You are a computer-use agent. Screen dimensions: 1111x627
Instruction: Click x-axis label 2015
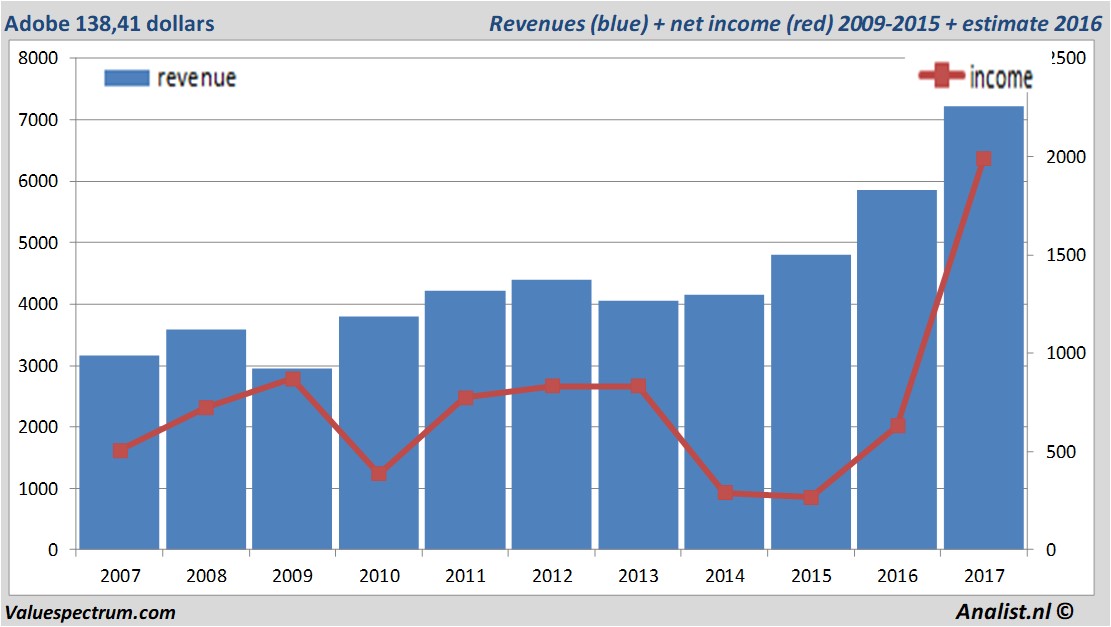pyautogui.click(x=811, y=575)
